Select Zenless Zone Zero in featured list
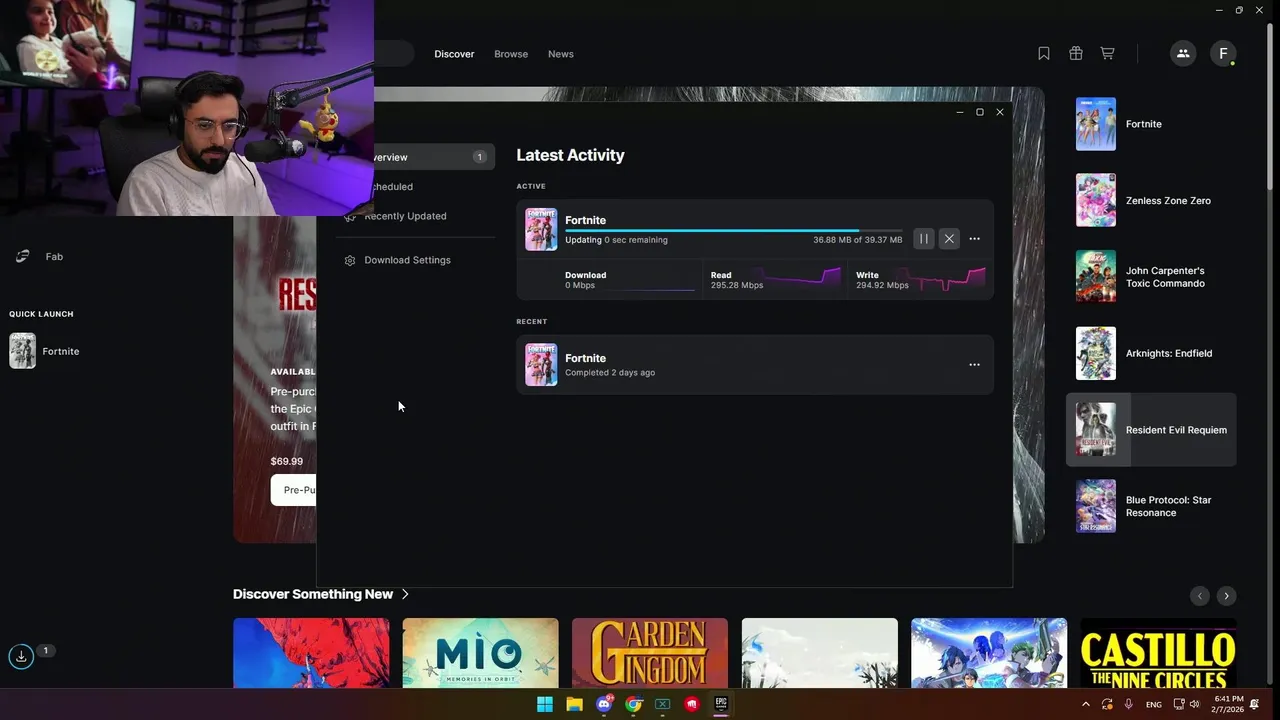This screenshot has height=720, width=1280. click(x=1151, y=200)
